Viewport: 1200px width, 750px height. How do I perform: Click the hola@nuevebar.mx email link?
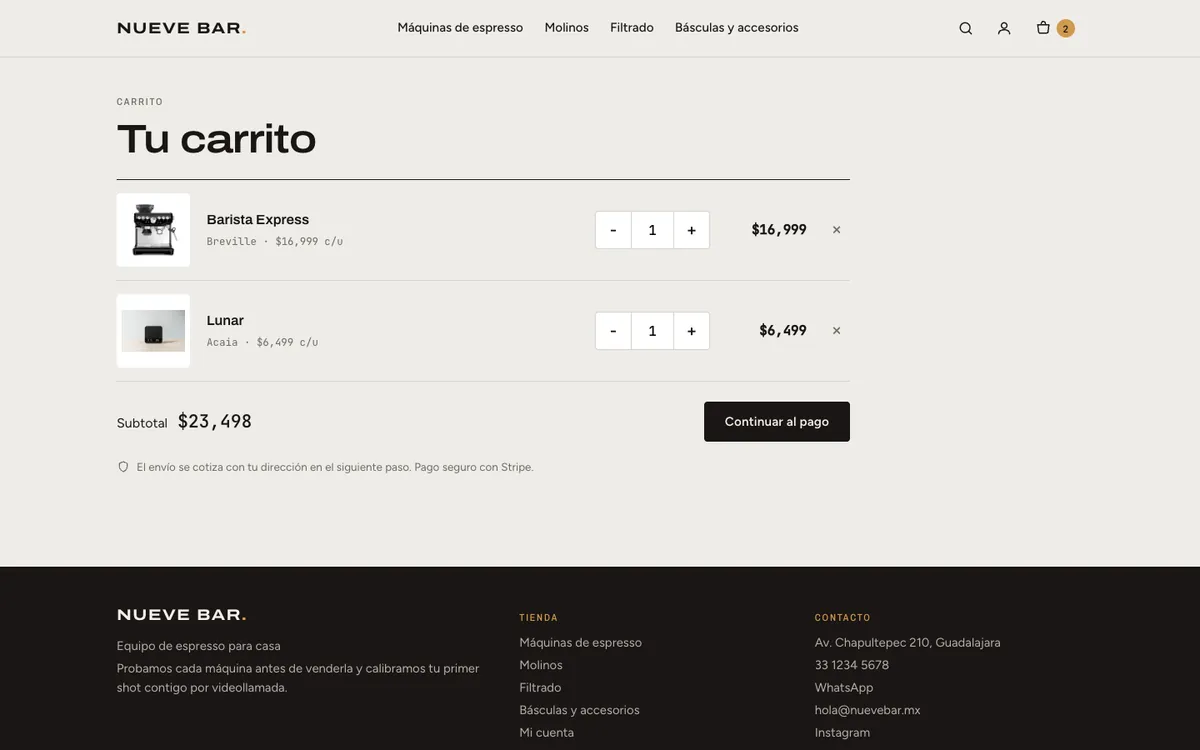pyautogui.click(x=868, y=710)
